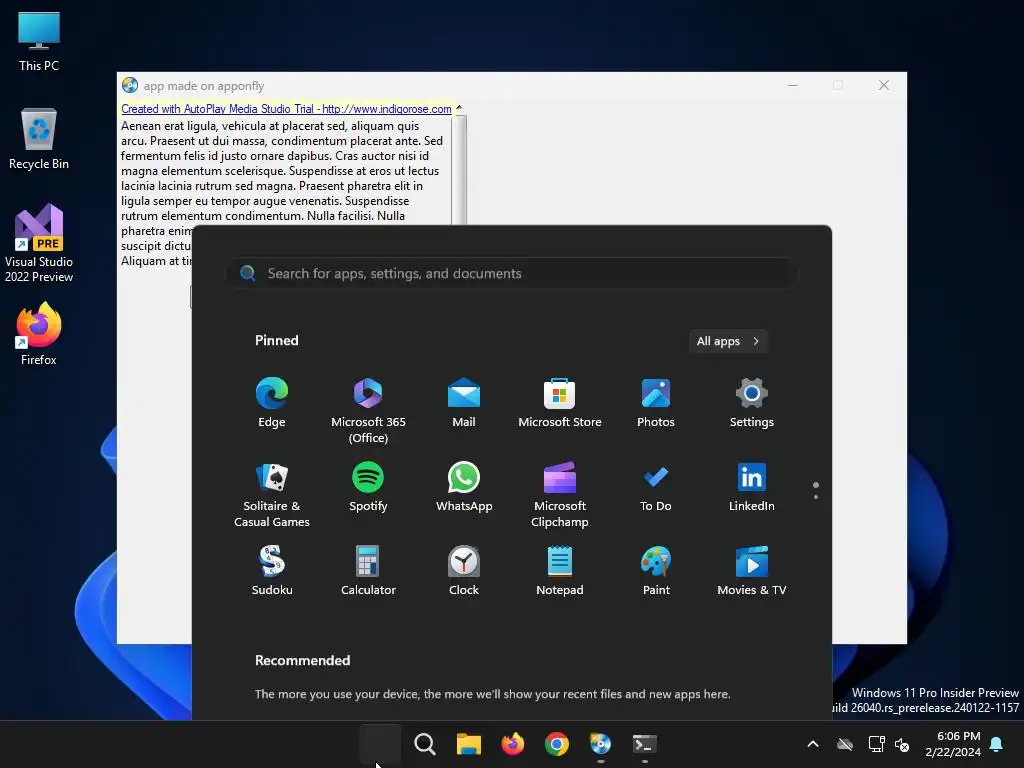Show all apps in Start menu
The height and width of the screenshot is (768, 1024).
728,341
